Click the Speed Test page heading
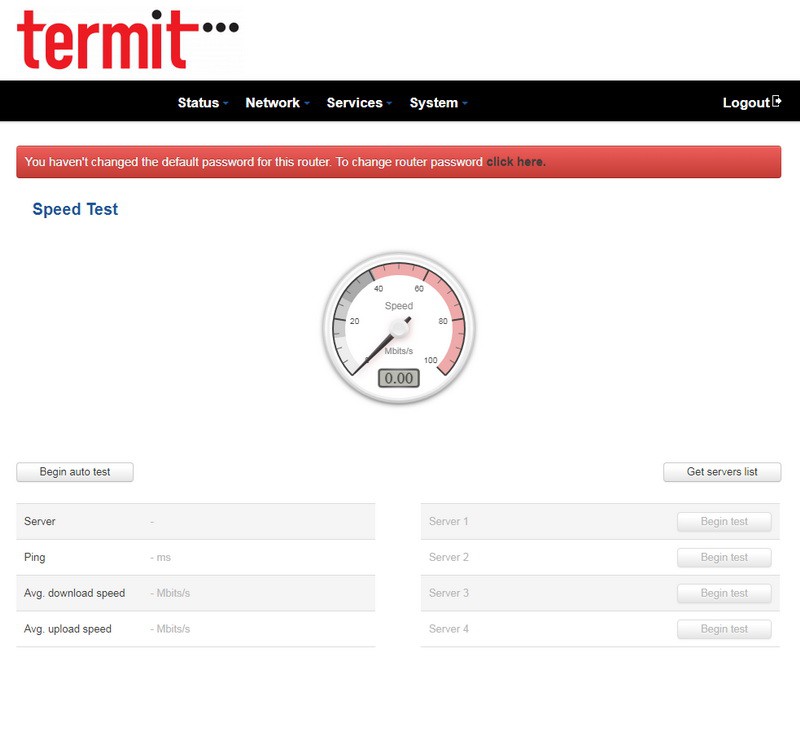The image size is (800, 732). tap(75, 210)
